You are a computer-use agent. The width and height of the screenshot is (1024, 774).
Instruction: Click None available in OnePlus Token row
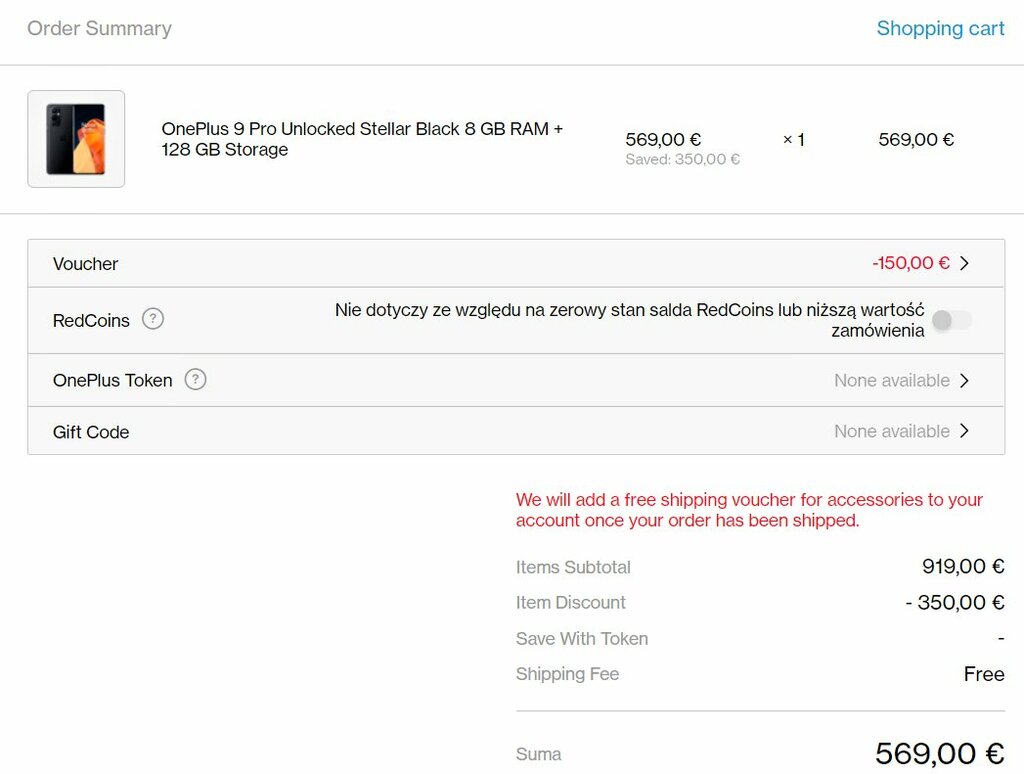tap(892, 381)
